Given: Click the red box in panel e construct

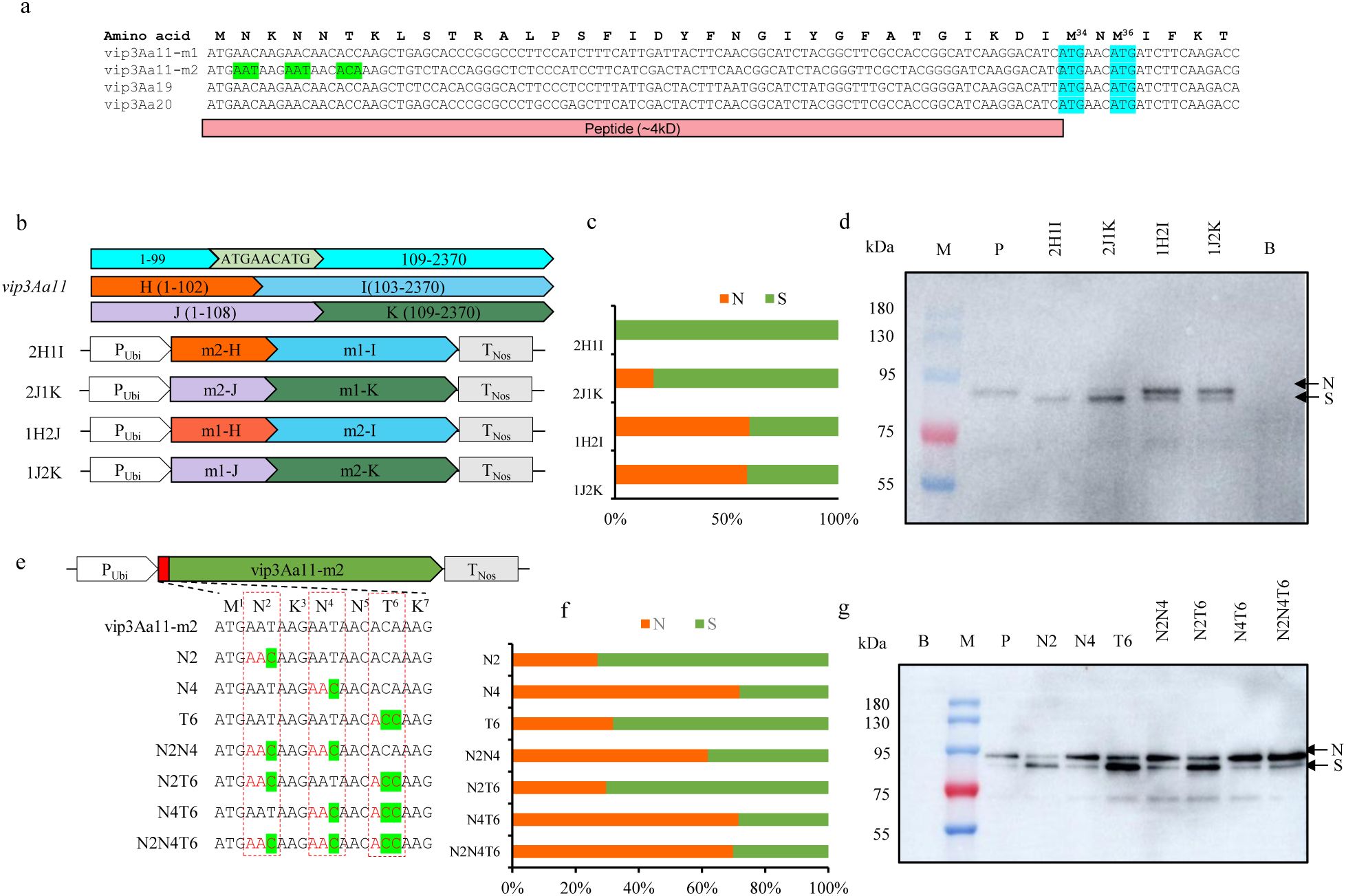Looking at the screenshot, I should [x=164, y=569].
